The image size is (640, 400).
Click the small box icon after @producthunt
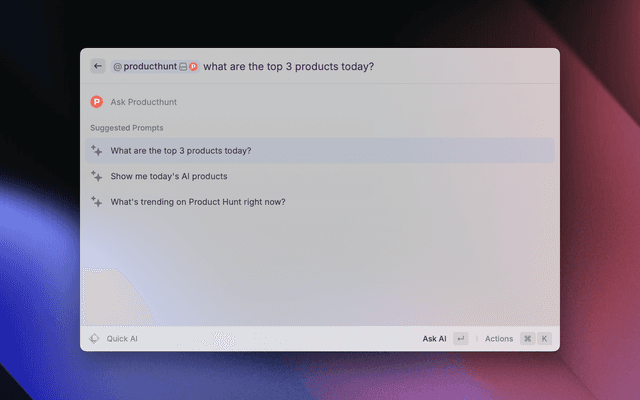pos(183,67)
